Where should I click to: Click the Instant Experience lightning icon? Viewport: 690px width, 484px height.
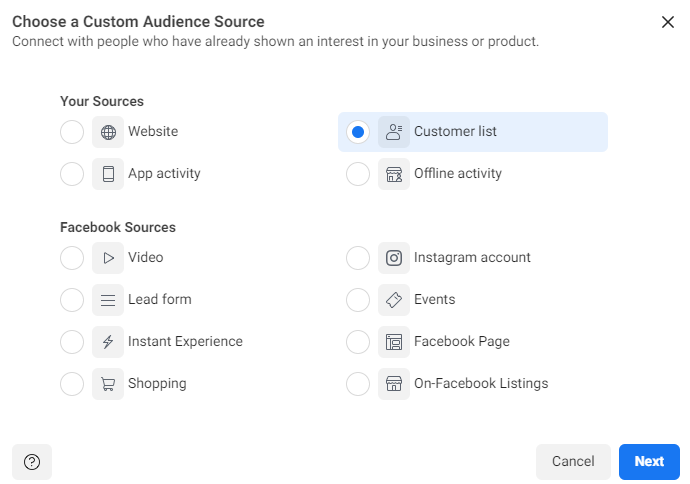108,342
